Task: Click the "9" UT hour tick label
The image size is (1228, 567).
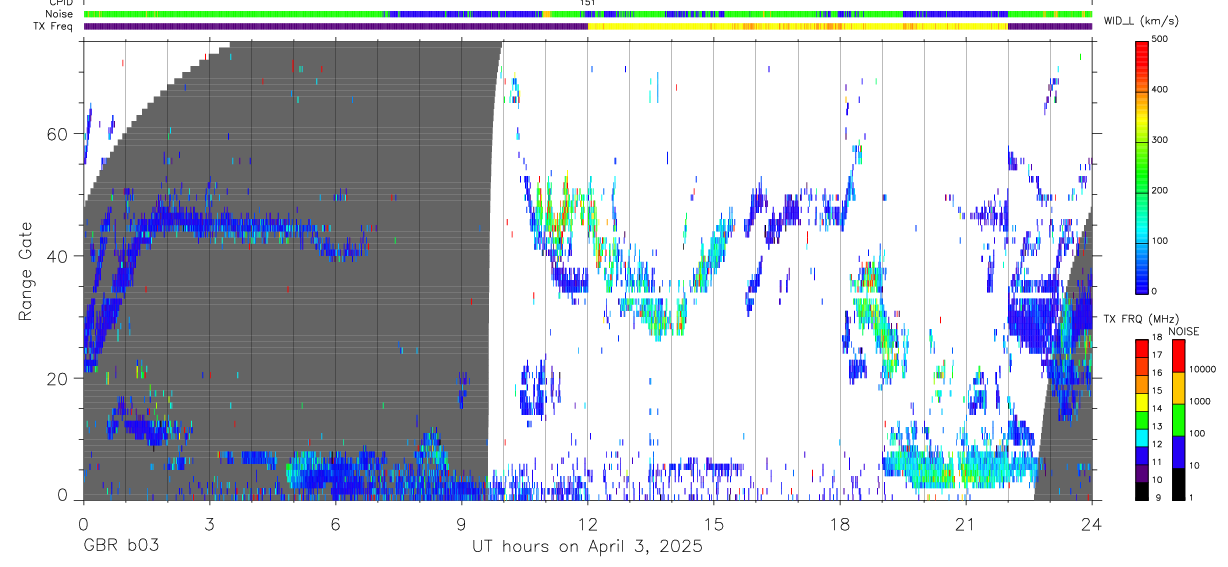Action: (461, 523)
